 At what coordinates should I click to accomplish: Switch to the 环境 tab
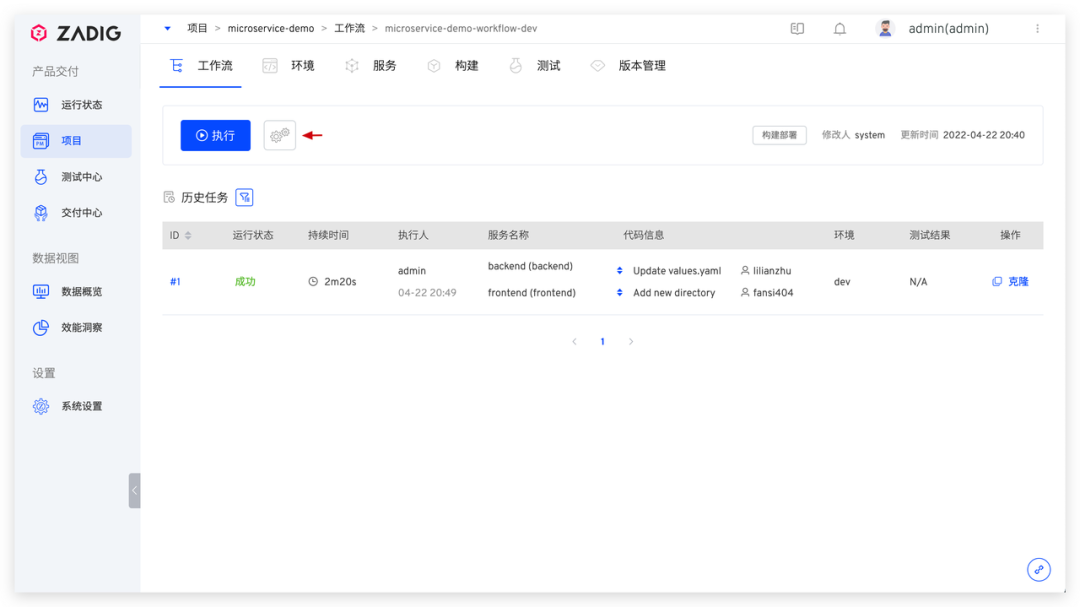coord(289,65)
